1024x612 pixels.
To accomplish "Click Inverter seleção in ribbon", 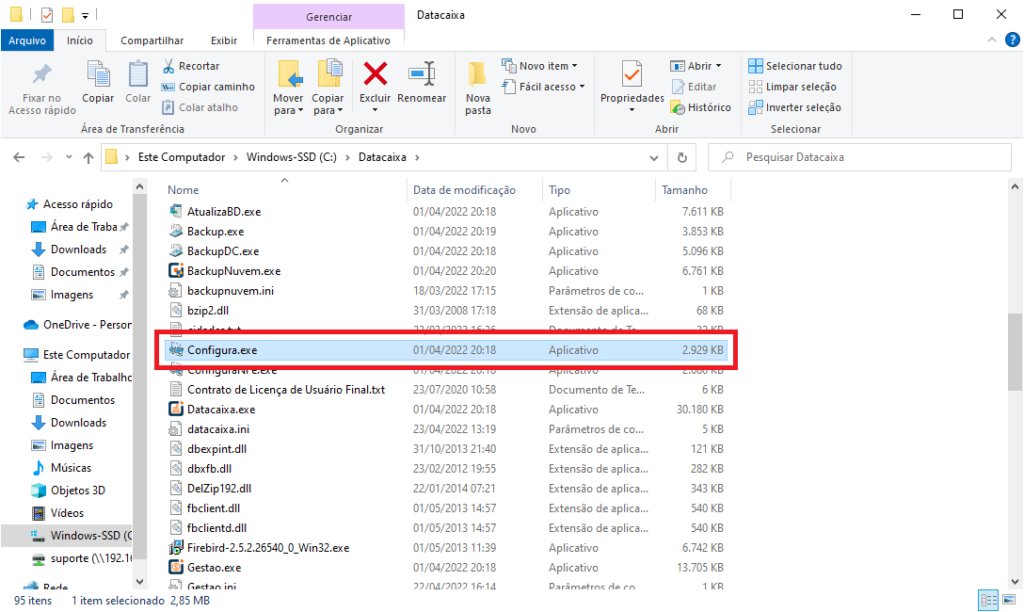I will click(795, 107).
